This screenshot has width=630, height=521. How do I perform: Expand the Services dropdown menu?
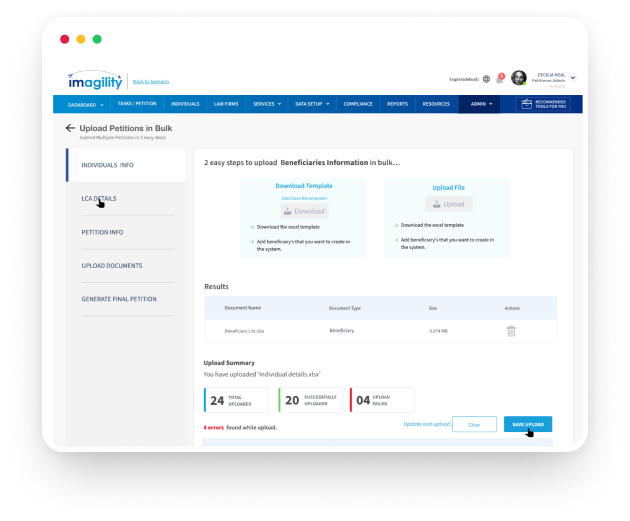[x=267, y=104]
